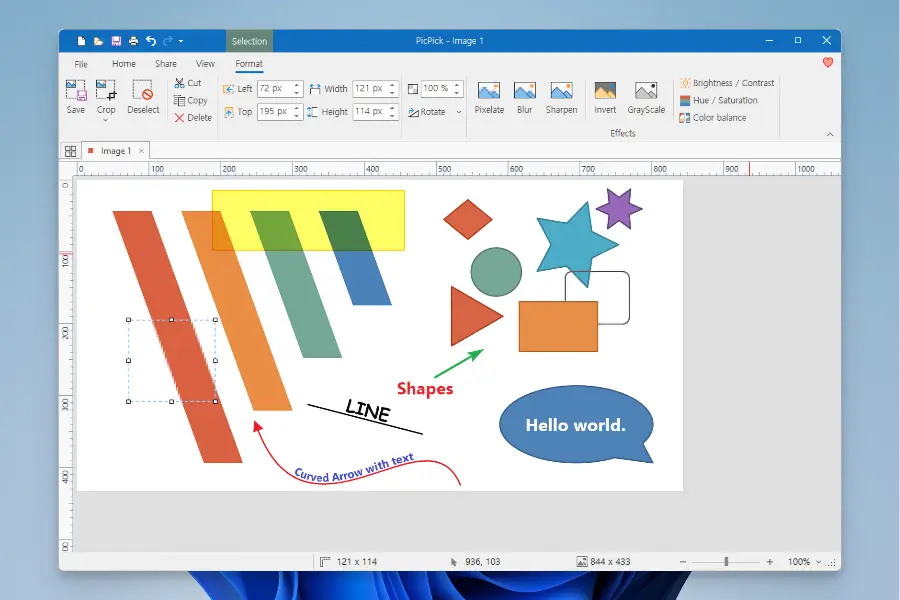The width and height of the screenshot is (900, 600).
Task: Open Brightness / Contrast adjustment
Action: coord(727,83)
